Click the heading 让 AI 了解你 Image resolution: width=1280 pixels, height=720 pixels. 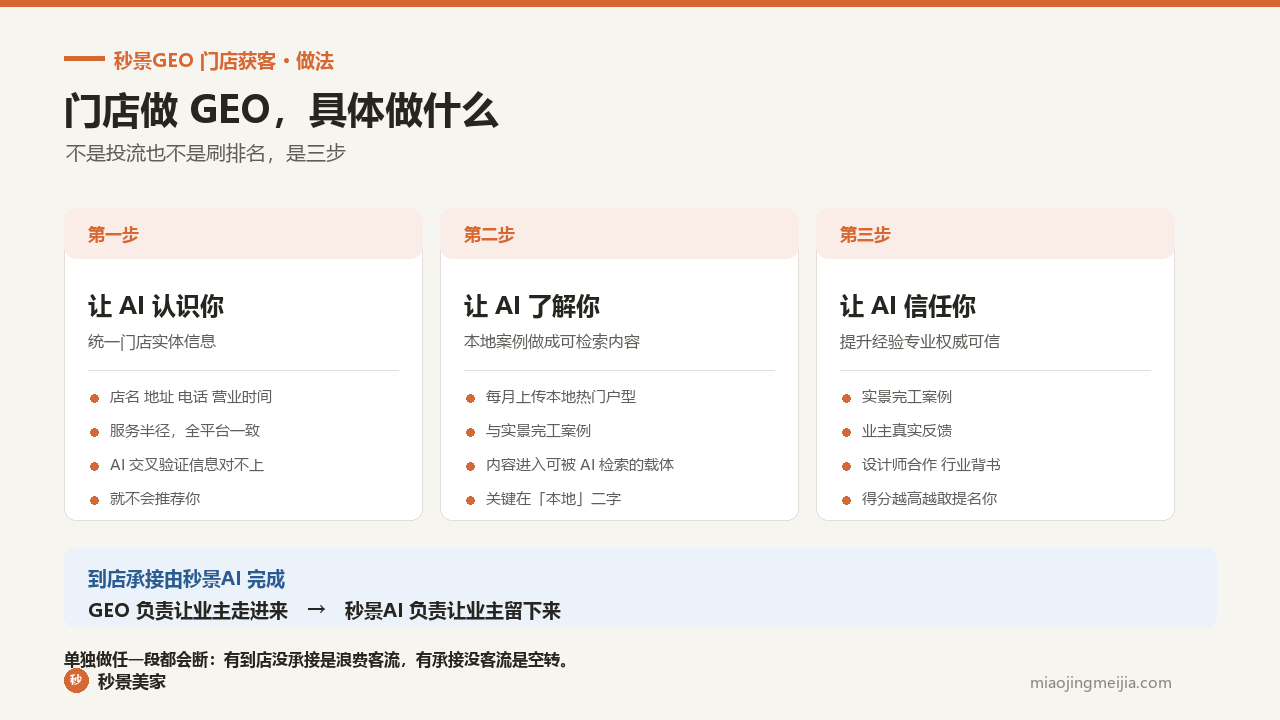click(532, 306)
